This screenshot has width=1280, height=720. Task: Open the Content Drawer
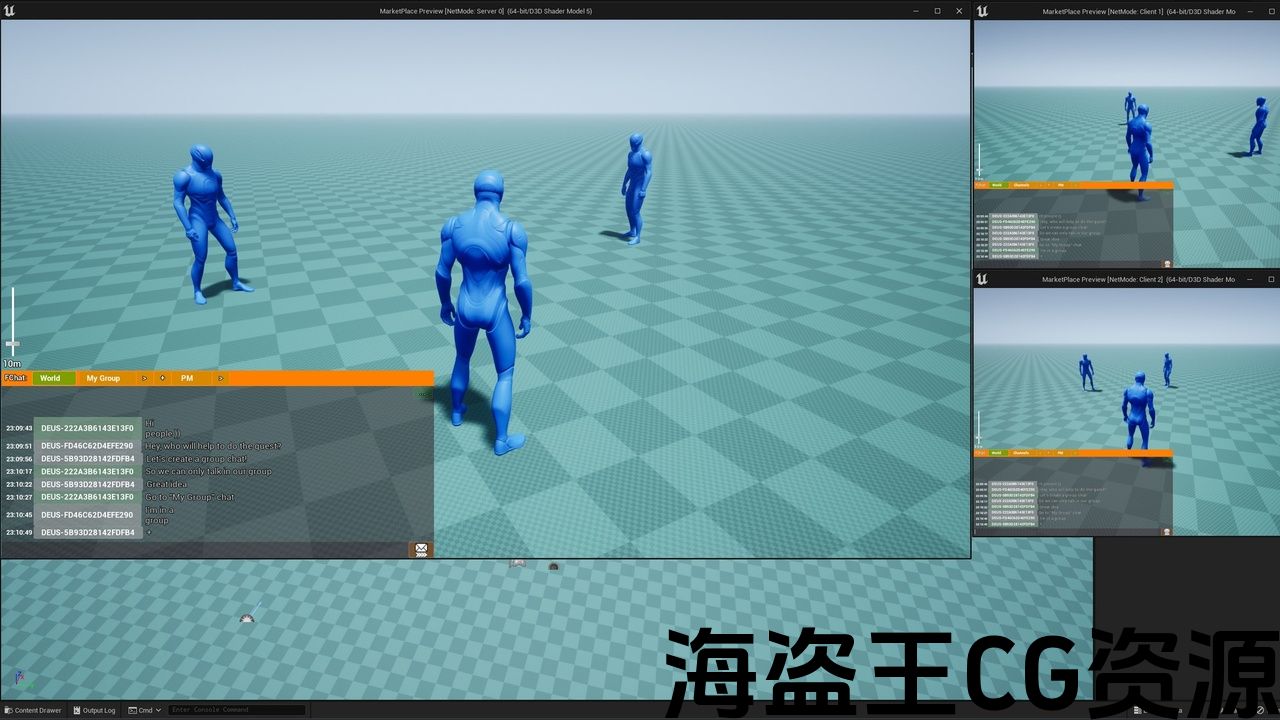pyautogui.click(x=32, y=710)
